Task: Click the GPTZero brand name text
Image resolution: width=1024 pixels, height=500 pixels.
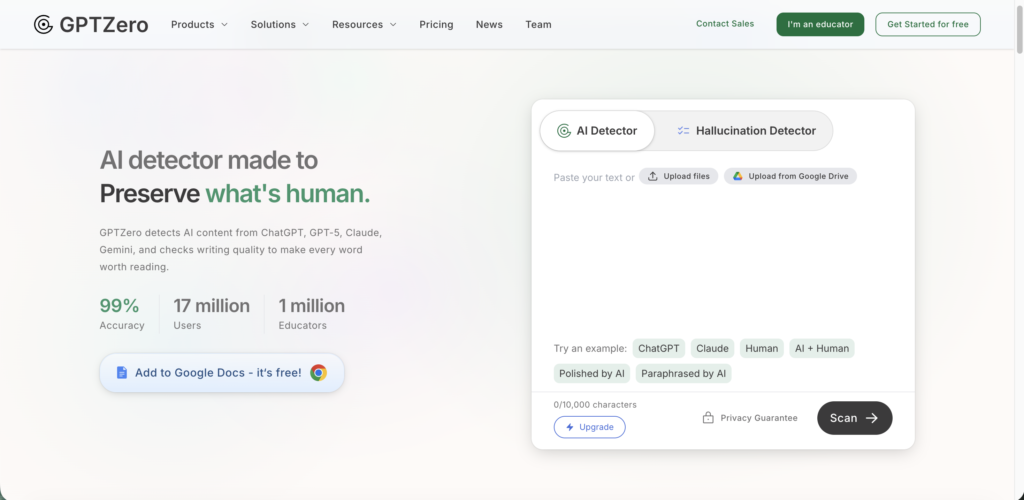Action: tap(104, 25)
